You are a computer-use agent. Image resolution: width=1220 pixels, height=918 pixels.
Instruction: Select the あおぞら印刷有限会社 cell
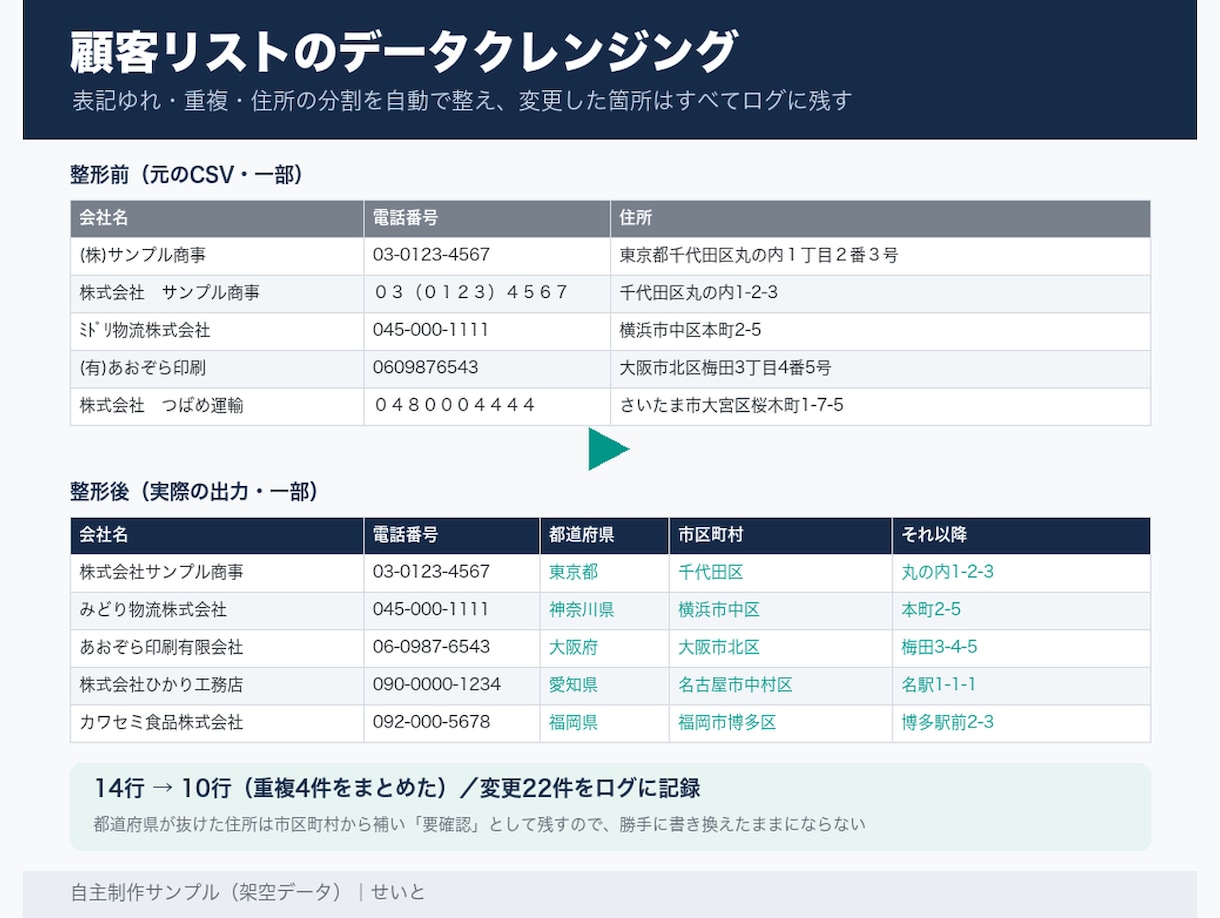(x=217, y=648)
